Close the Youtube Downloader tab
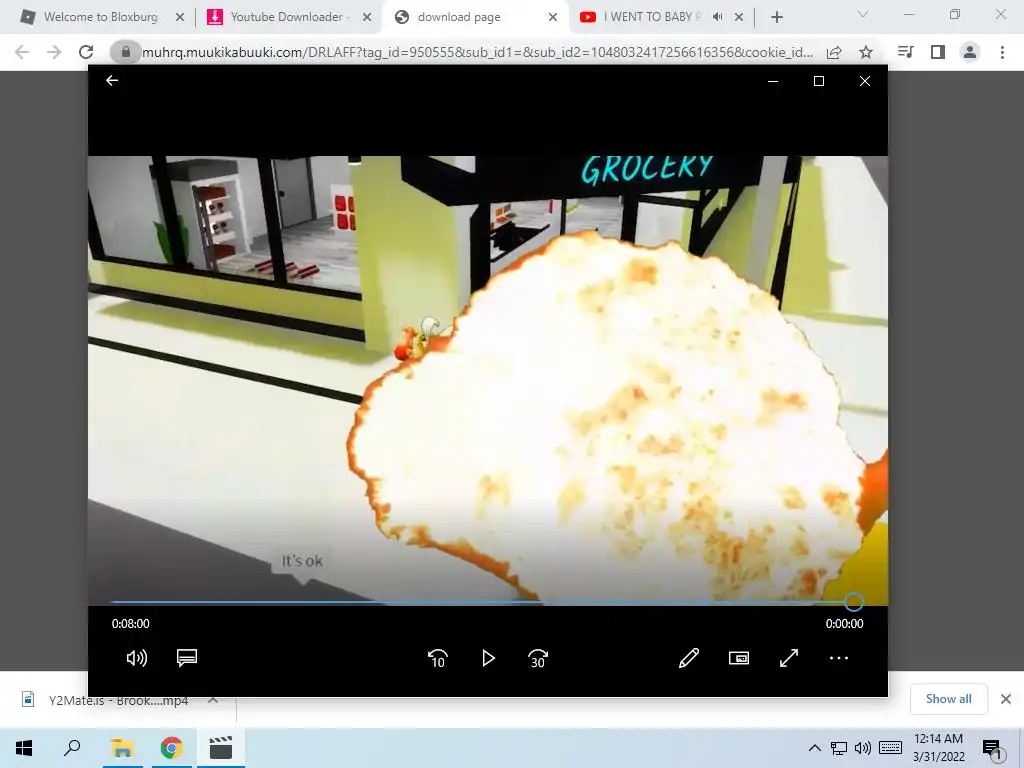 (x=367, y=17)
